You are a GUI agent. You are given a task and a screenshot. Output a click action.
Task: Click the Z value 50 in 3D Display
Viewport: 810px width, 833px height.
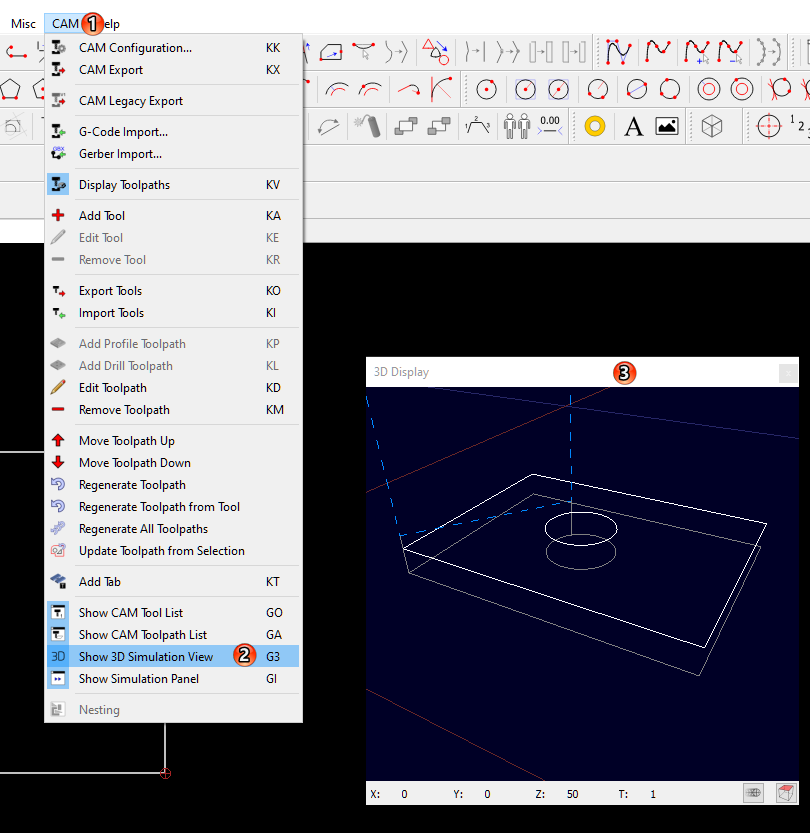coord(572,794)
